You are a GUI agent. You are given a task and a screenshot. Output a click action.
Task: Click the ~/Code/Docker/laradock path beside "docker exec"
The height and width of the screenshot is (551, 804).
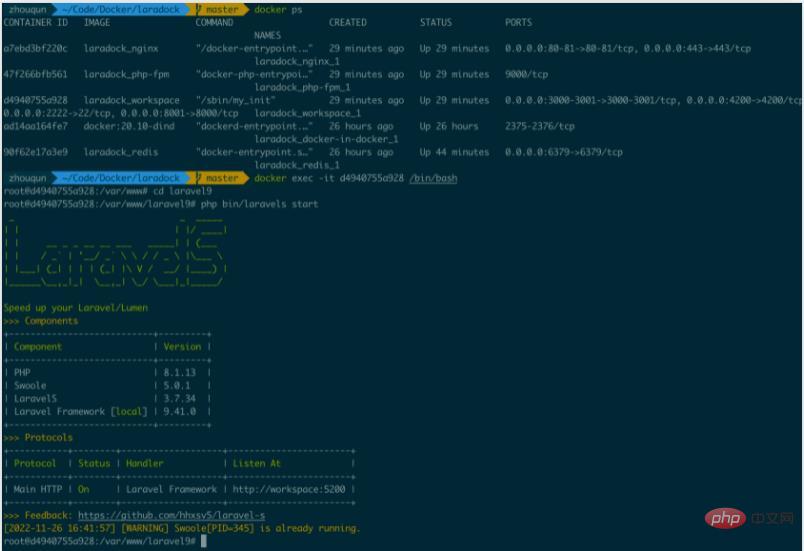pyautogui.click(x=120, y=178)
